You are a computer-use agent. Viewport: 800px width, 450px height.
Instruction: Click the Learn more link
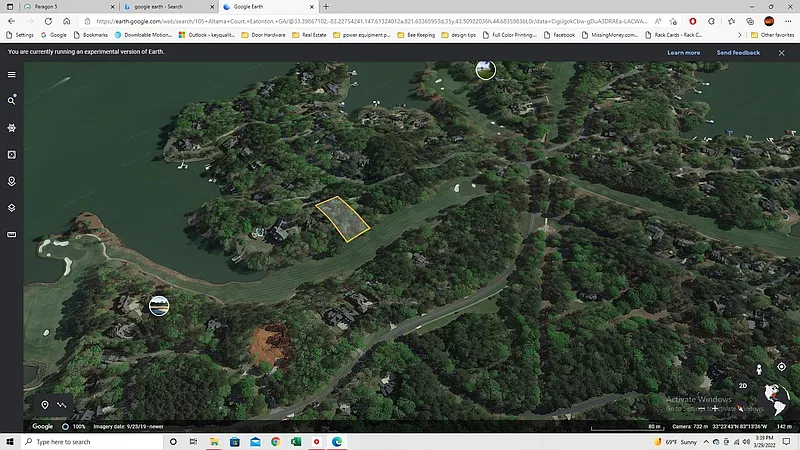[684, 52]
